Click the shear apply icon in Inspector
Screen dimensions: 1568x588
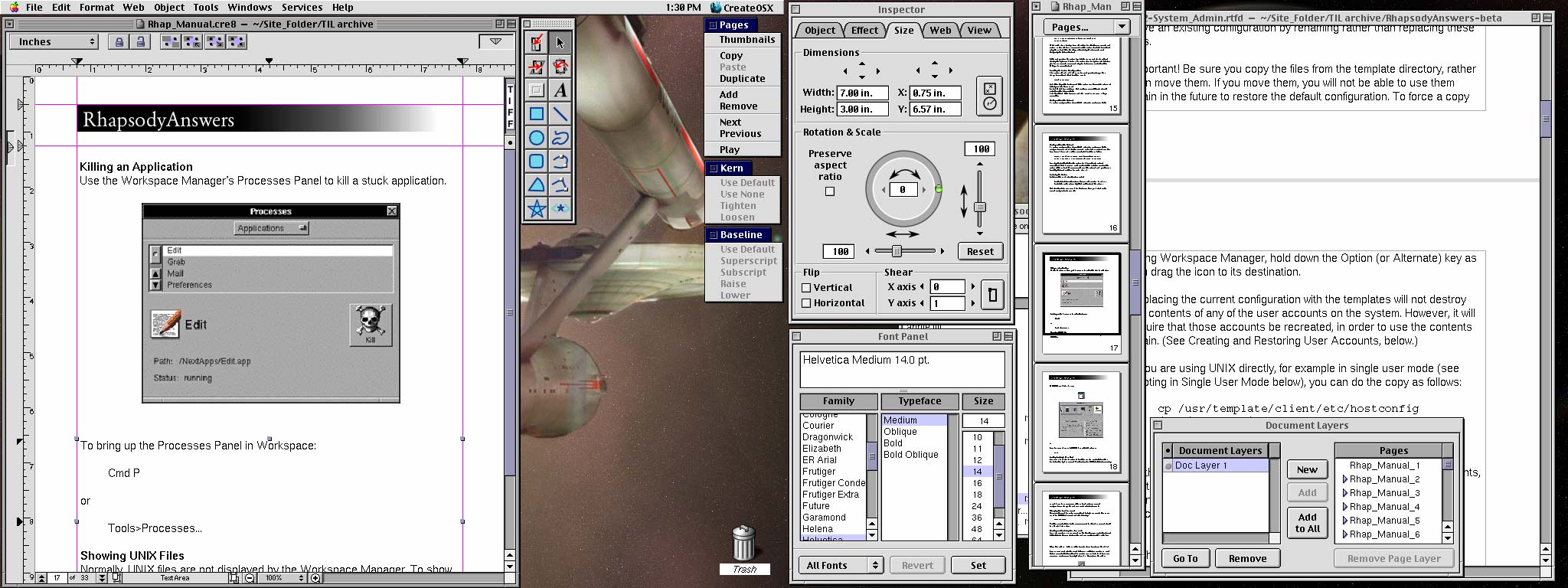click(x=992, y=295)
